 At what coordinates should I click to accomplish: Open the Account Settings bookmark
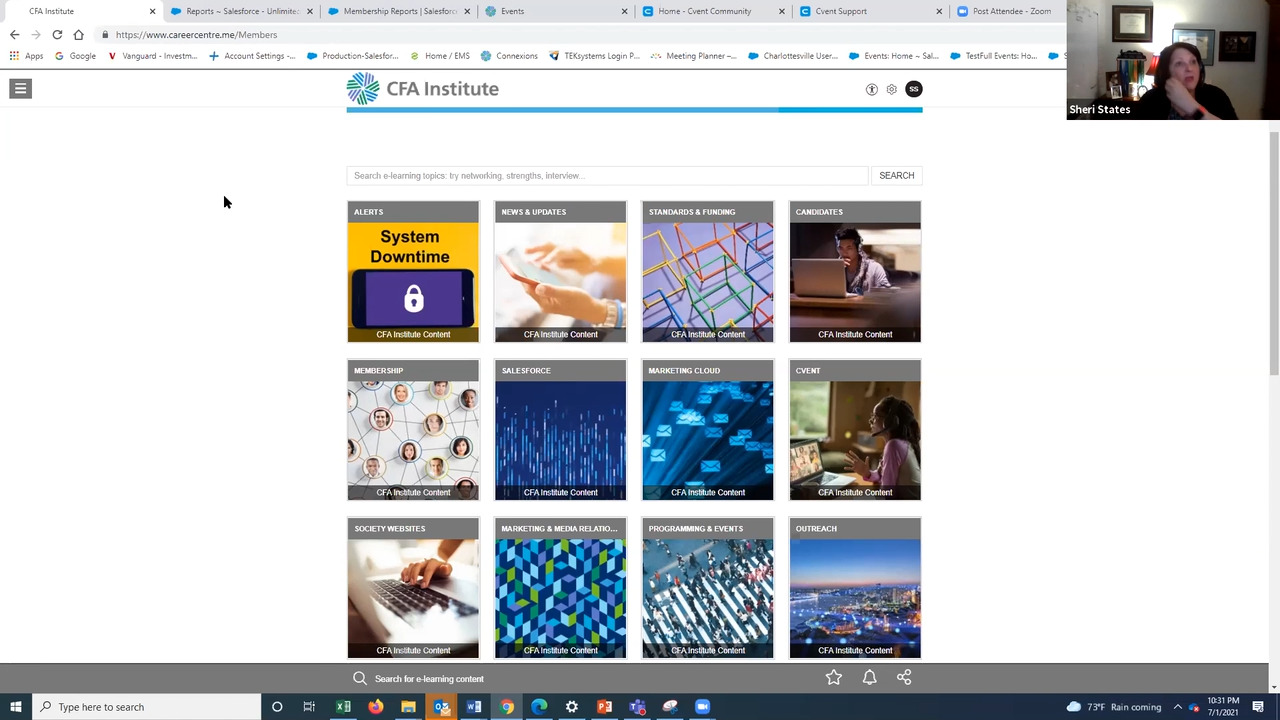tap(252, 56)
